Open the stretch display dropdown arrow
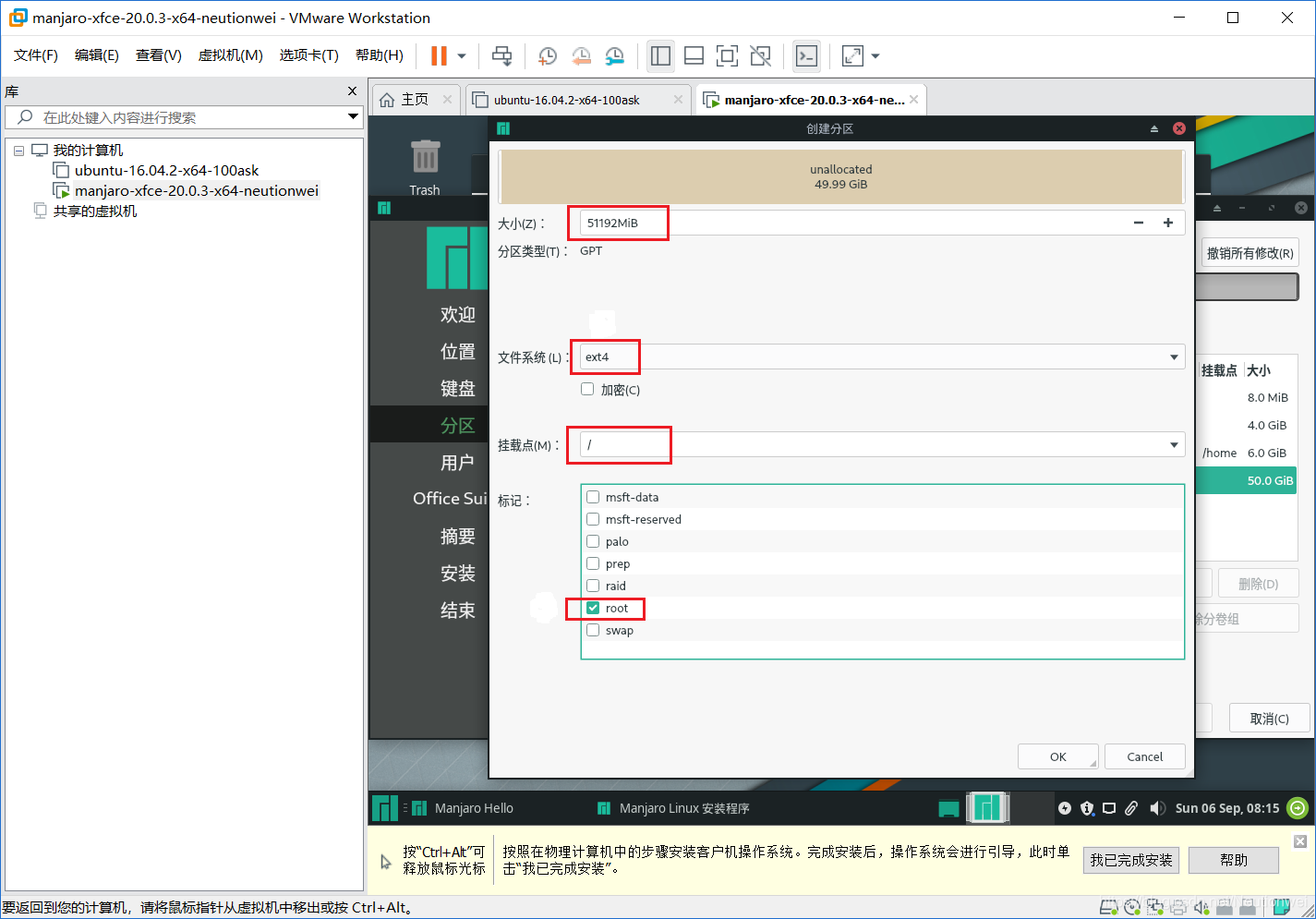The height and width of the screenshot is (919, 1316). 875,56
